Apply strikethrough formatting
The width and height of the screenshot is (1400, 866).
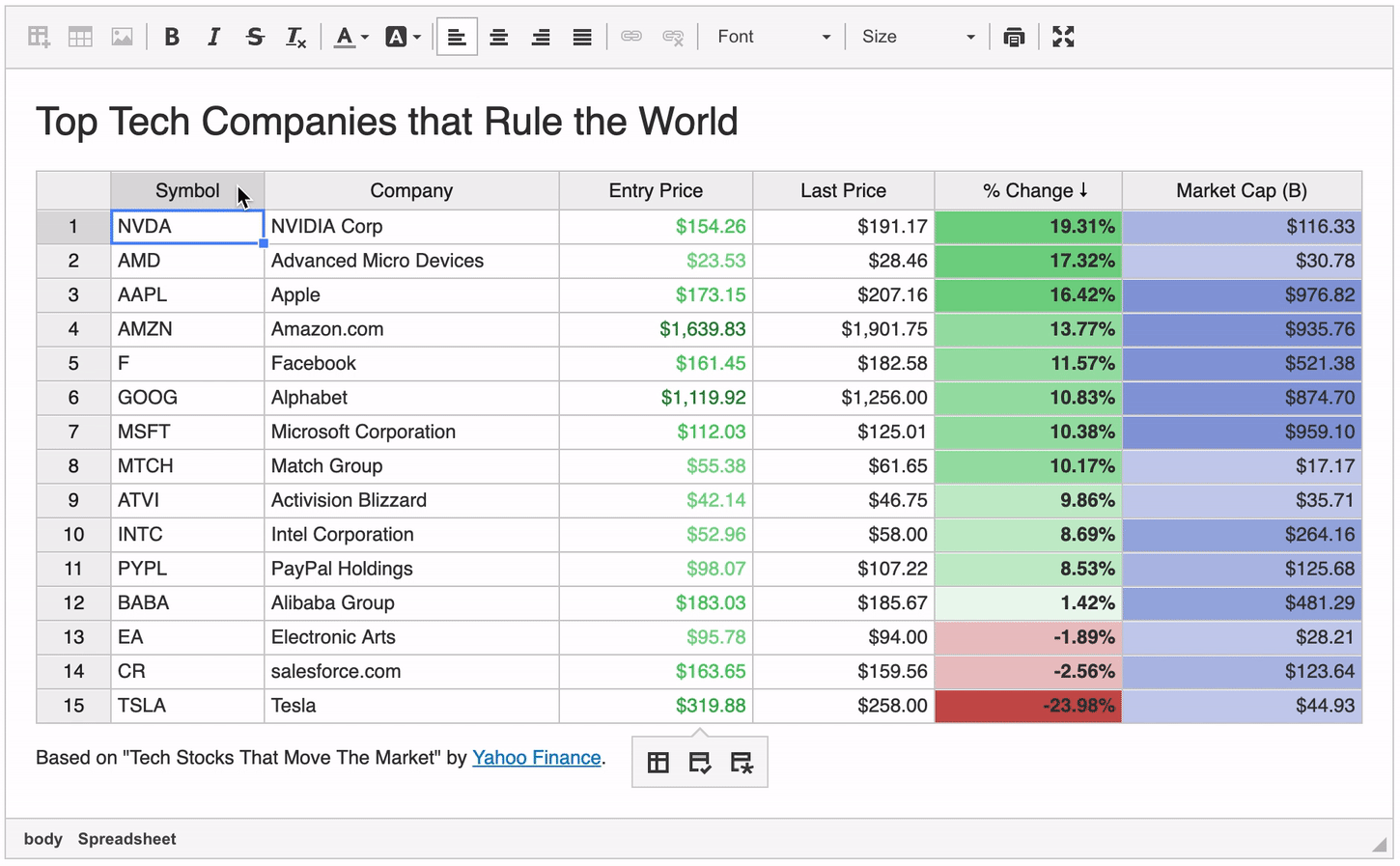click(255, 37)
